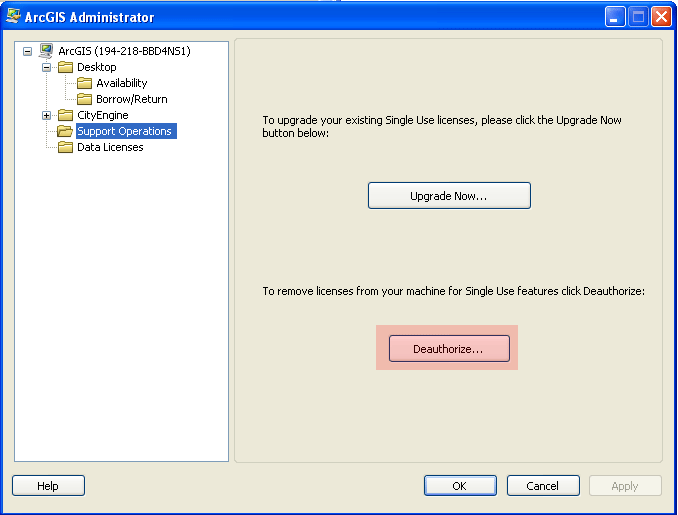Click the open Support Operations folder icon
This screenshot has width=678, height=515.
pyautogui.click(x=65, y=131)
